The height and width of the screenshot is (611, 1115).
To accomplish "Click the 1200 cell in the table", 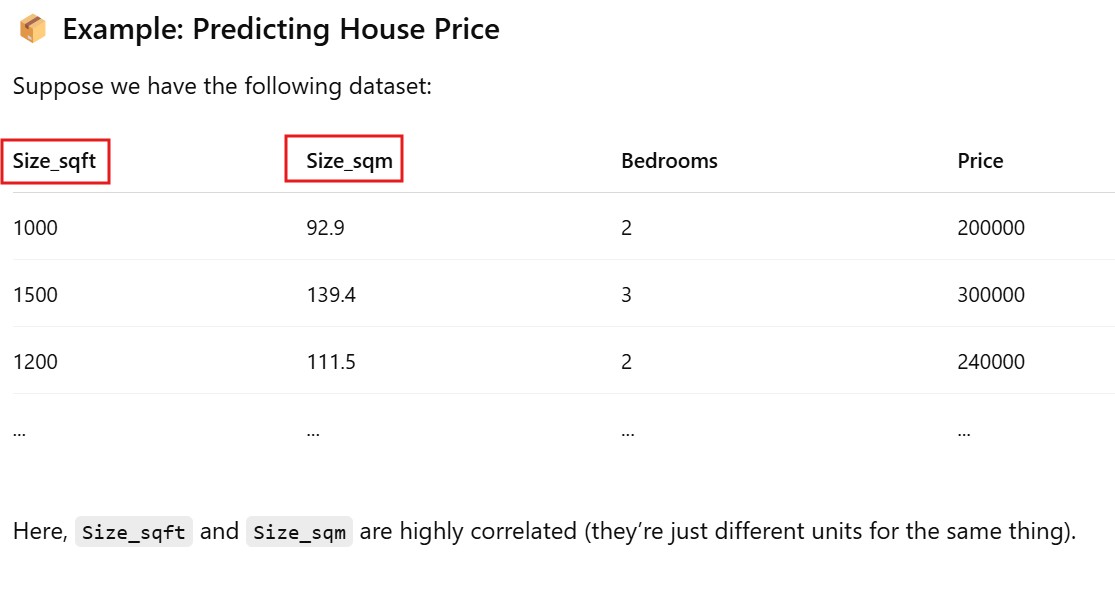I will (x=35, y=362).
